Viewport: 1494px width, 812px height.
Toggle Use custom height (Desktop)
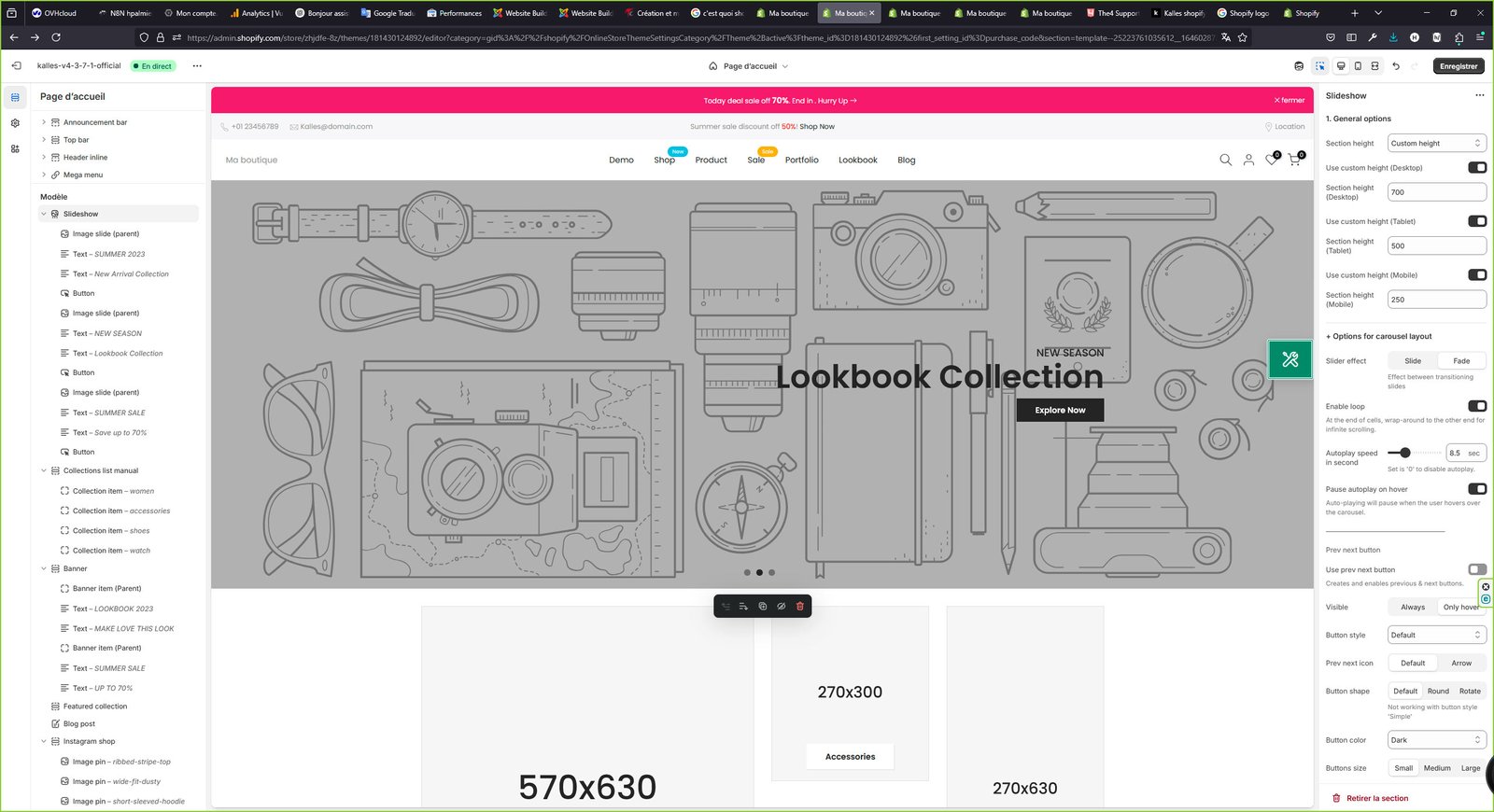1476,168
